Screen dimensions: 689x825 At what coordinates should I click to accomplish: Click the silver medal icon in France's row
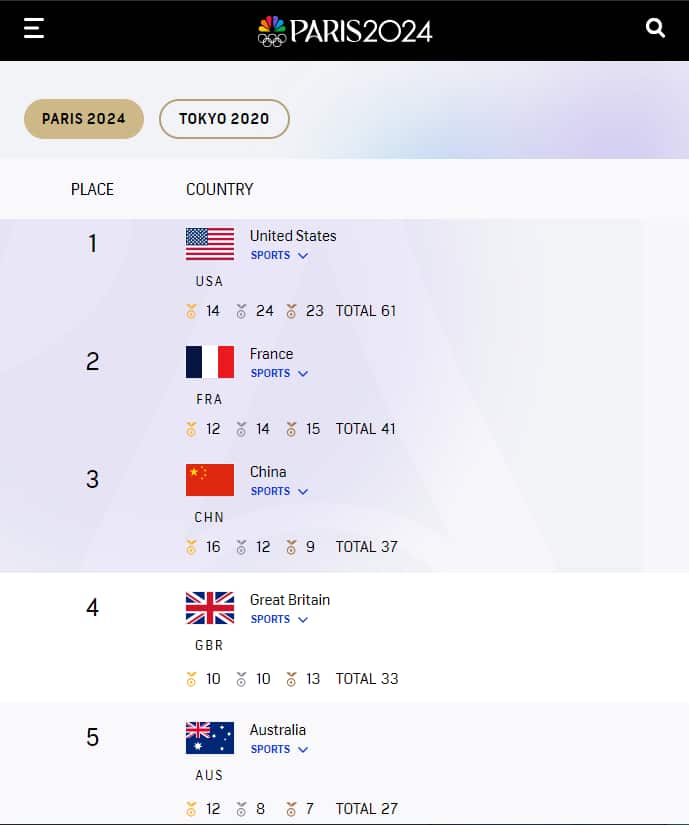[241, 429]
